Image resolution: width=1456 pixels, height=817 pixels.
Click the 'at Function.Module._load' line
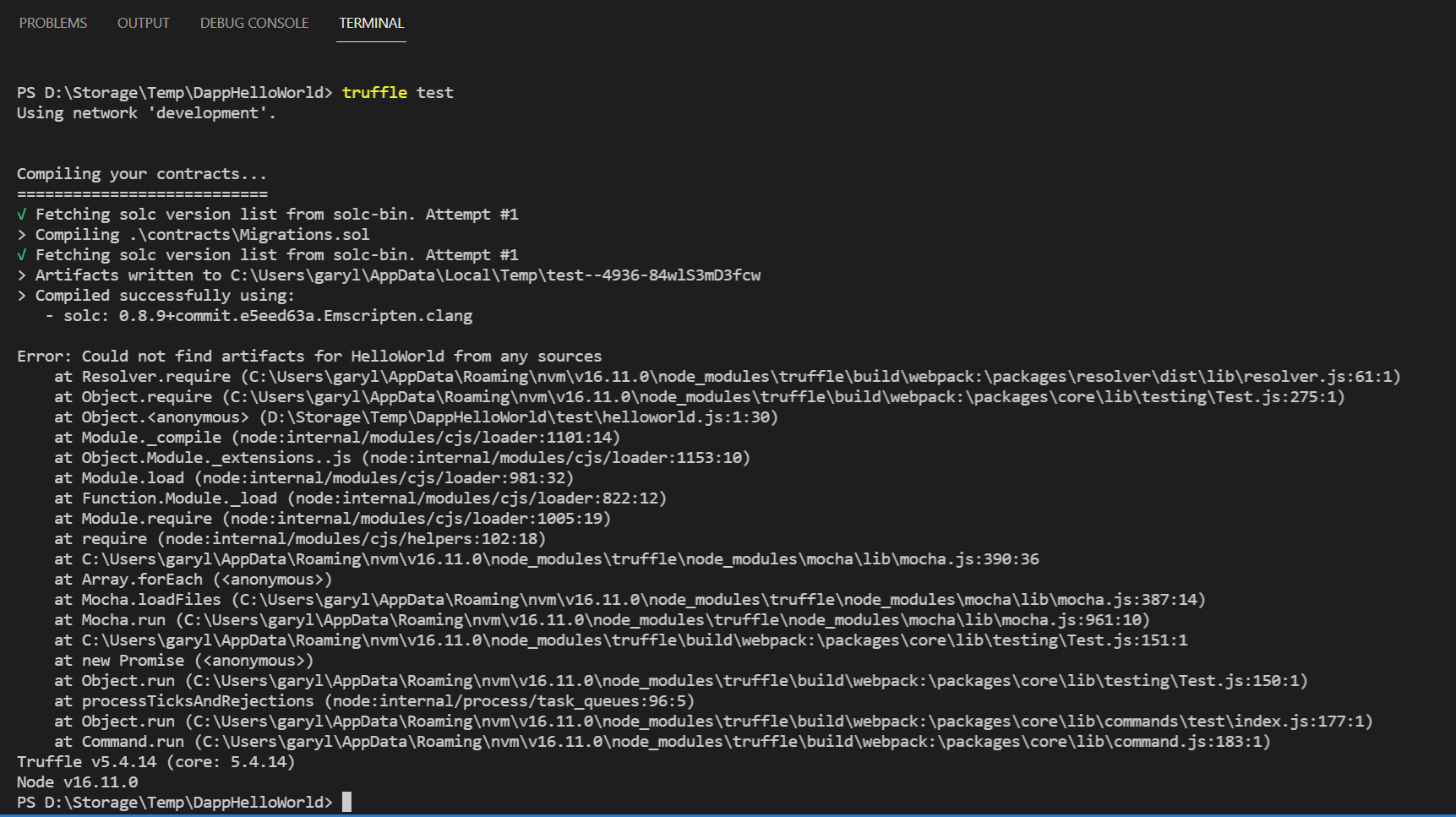[361, 498]
